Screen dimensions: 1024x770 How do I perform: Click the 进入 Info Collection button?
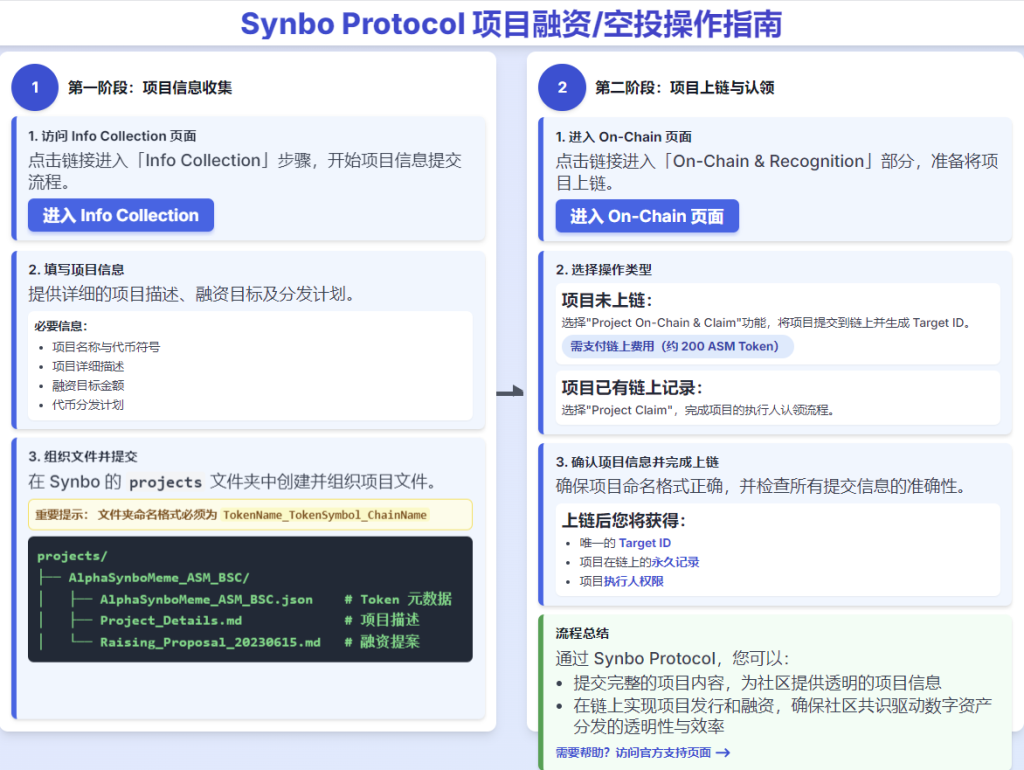121,216
